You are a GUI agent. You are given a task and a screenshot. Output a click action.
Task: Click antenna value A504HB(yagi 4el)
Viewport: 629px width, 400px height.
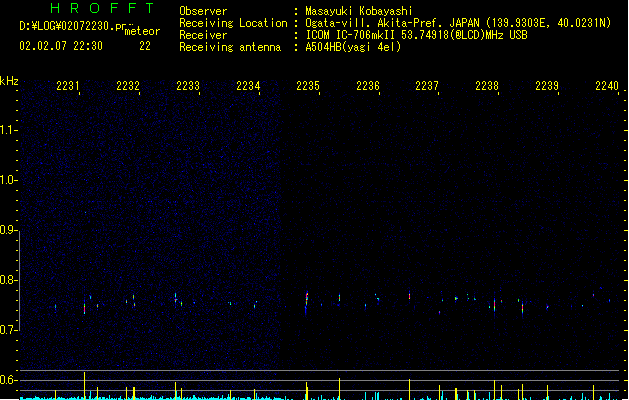click(353, 47)
